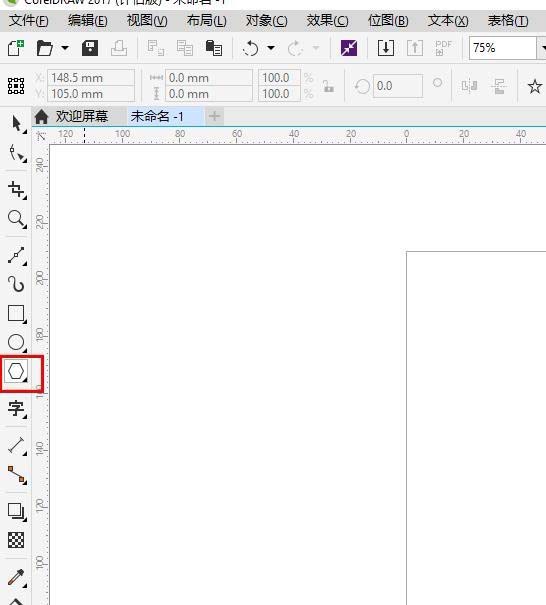The width and height of the screenshot is (546, 605).
Task: Click the horizontal scale factor 100.0 field
Action: [279, 78]
